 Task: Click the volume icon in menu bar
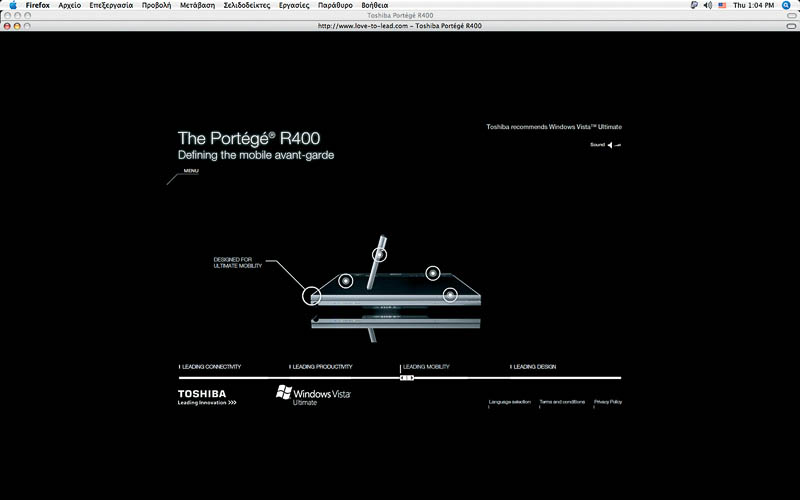click(x=708, y=5)
